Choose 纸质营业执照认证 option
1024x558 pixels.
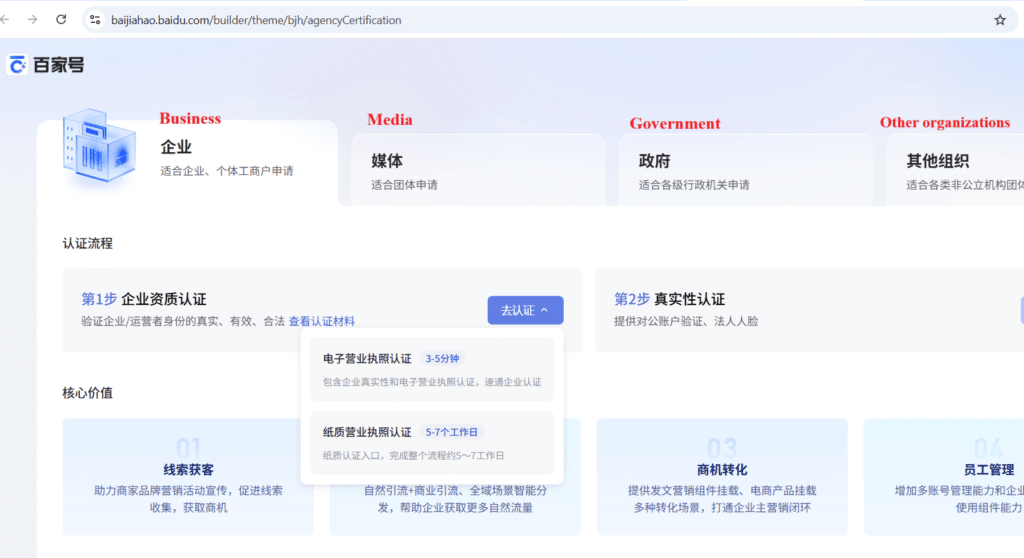432,443
